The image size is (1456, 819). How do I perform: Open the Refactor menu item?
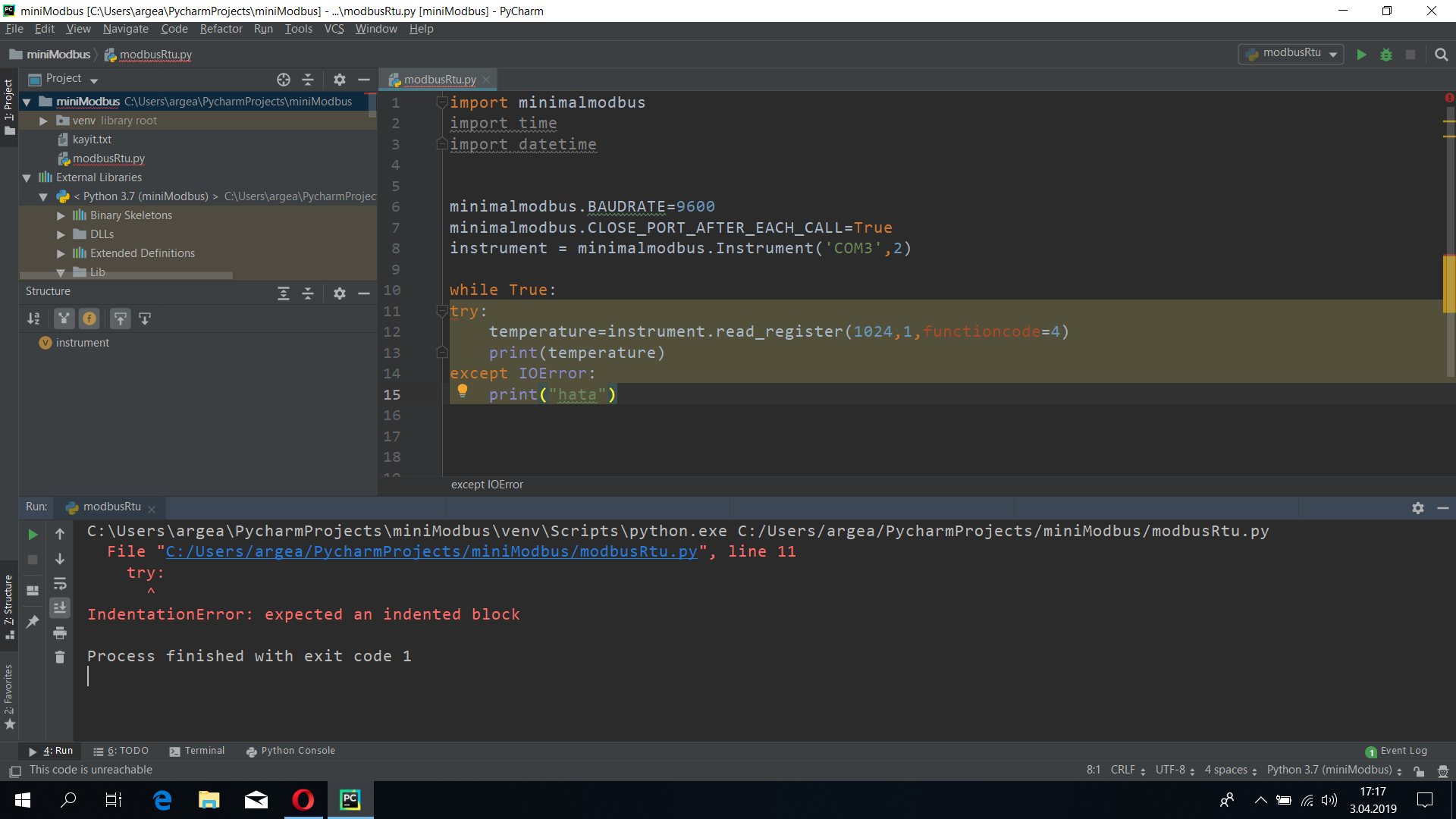pyautogui.click(x=219, y=28)
